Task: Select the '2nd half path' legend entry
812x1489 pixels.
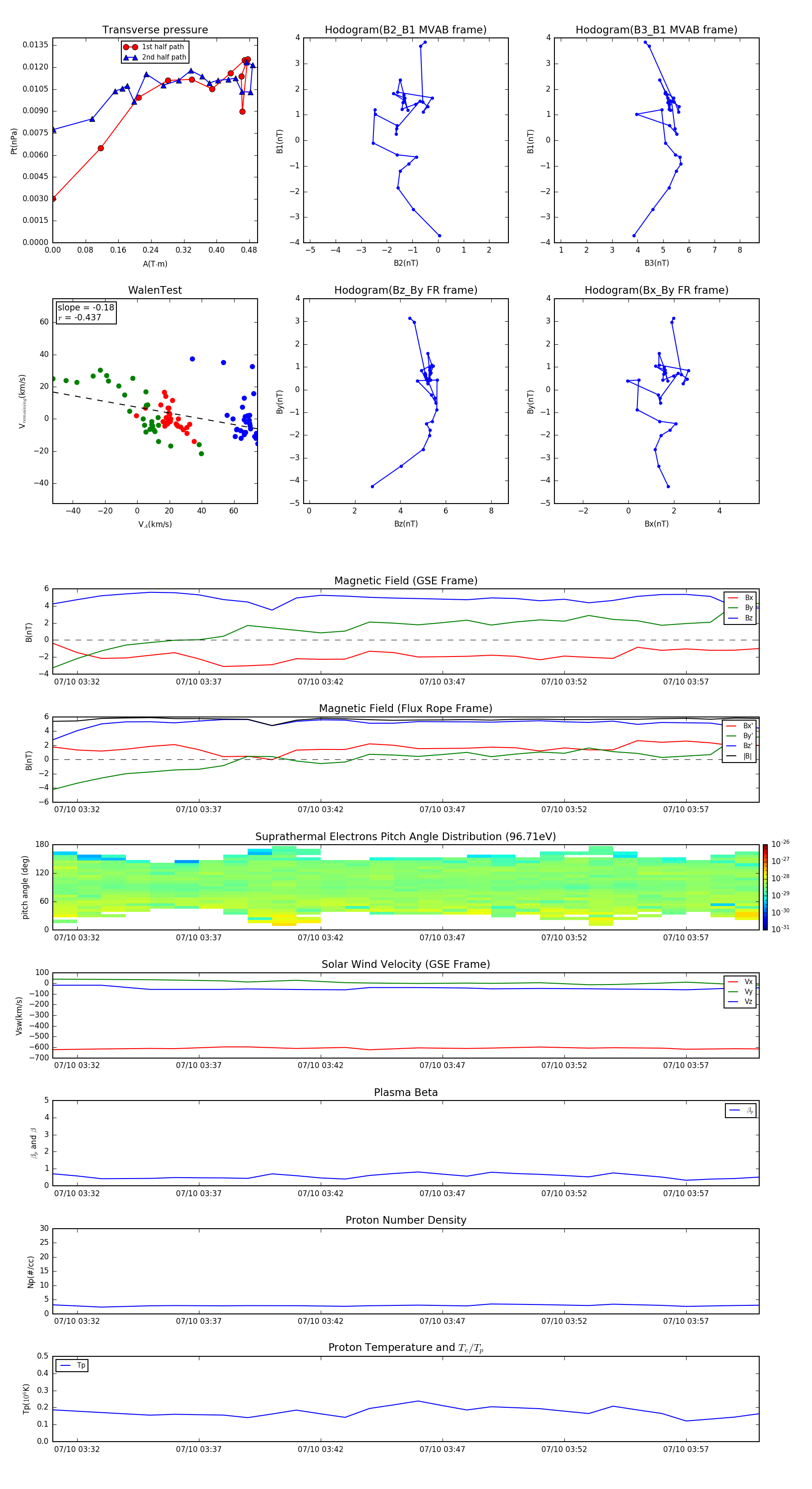Action: tap(155, 57)
